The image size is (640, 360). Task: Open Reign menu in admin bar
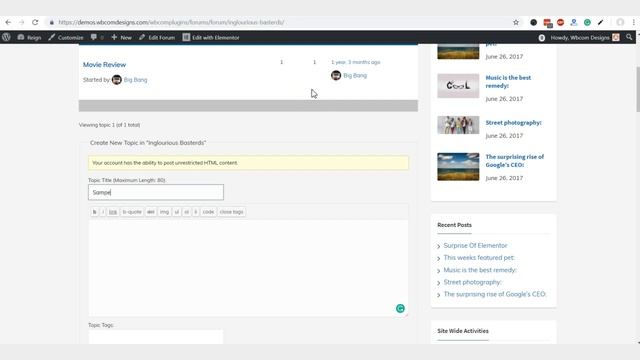29,37
